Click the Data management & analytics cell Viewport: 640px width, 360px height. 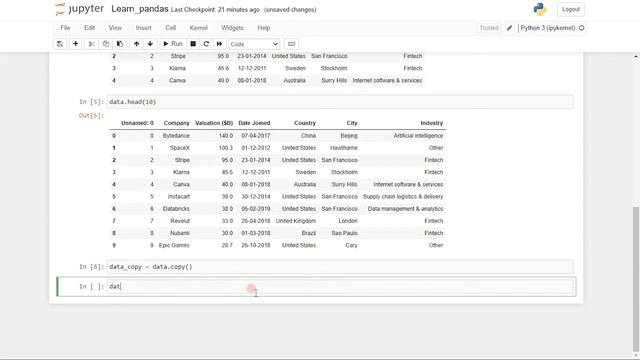click(x=405, y=209)
